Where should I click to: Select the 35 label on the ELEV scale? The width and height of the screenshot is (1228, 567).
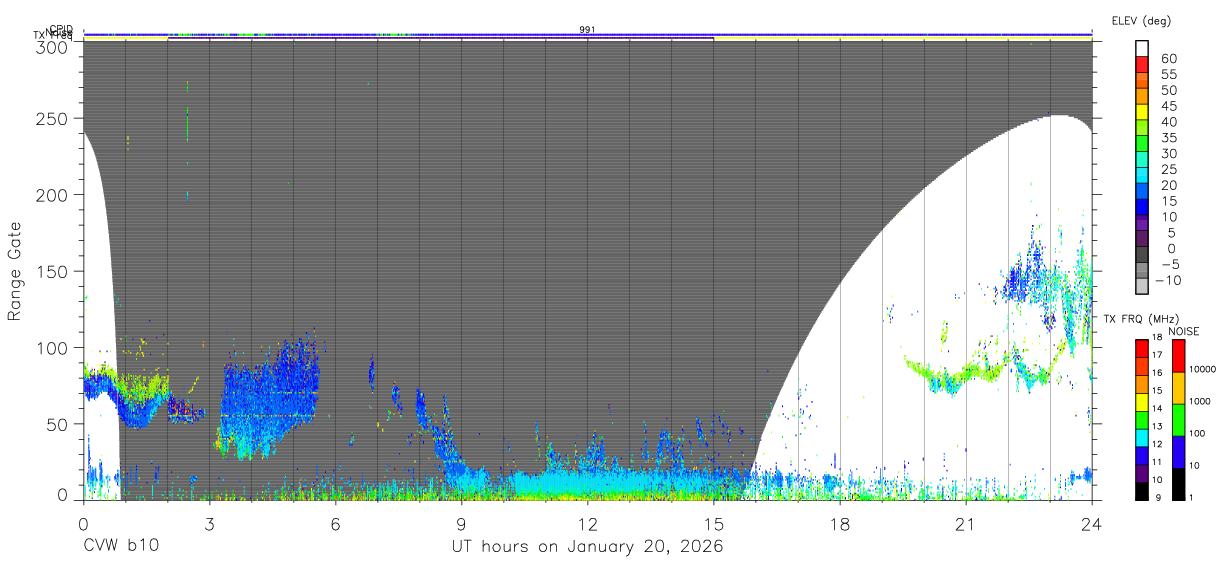[x=1168, y=138]
